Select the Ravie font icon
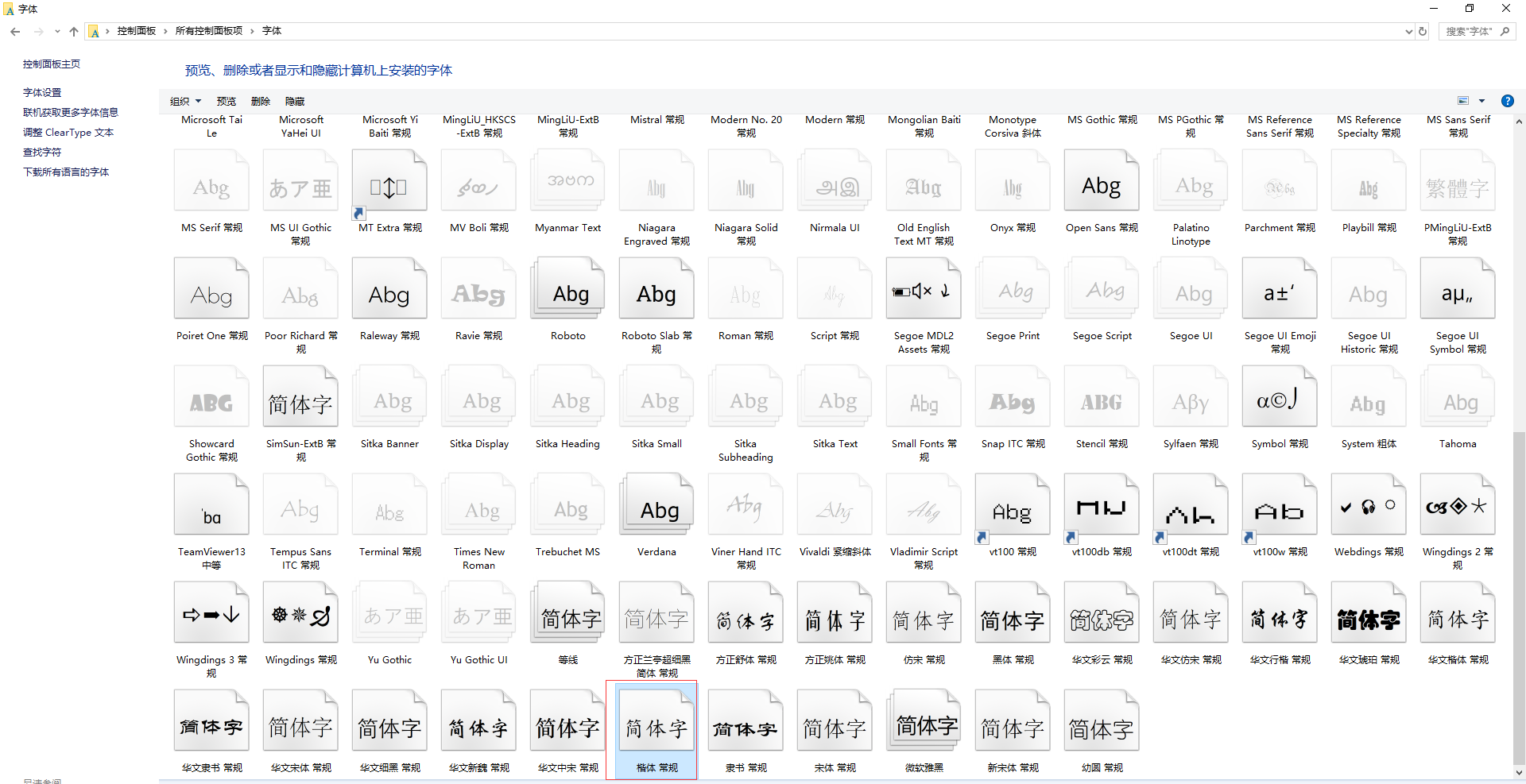This screenshot has height=784, width=1526. click(x=478, y=289)
